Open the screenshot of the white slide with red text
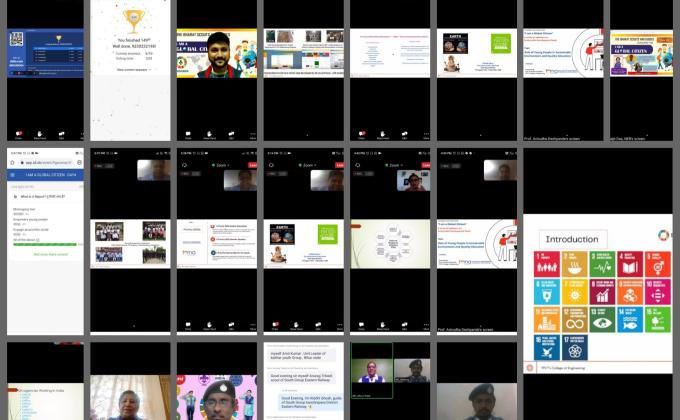The height and width of the screenshot is (420, 680). click(x=390, y=53)
